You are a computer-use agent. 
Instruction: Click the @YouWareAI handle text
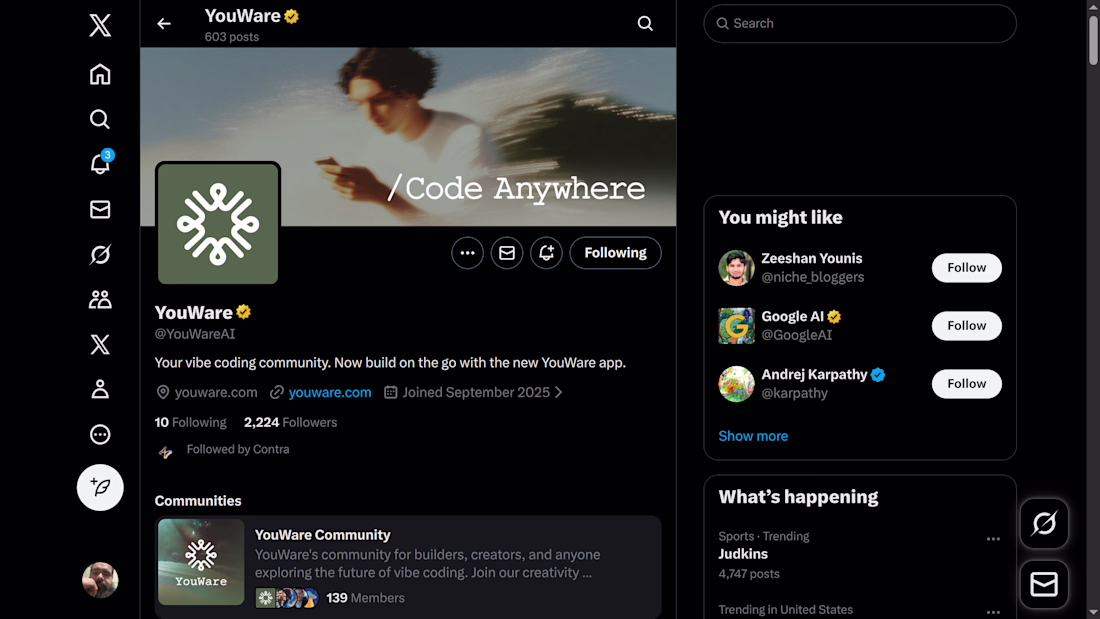point(194,334)
